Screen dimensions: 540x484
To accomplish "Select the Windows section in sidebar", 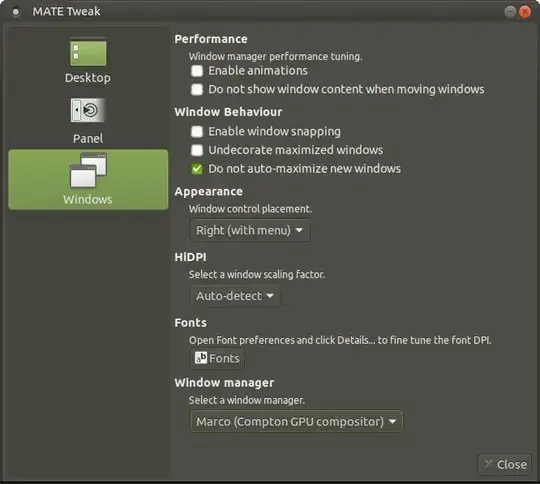I will click(x=88, y=179).
